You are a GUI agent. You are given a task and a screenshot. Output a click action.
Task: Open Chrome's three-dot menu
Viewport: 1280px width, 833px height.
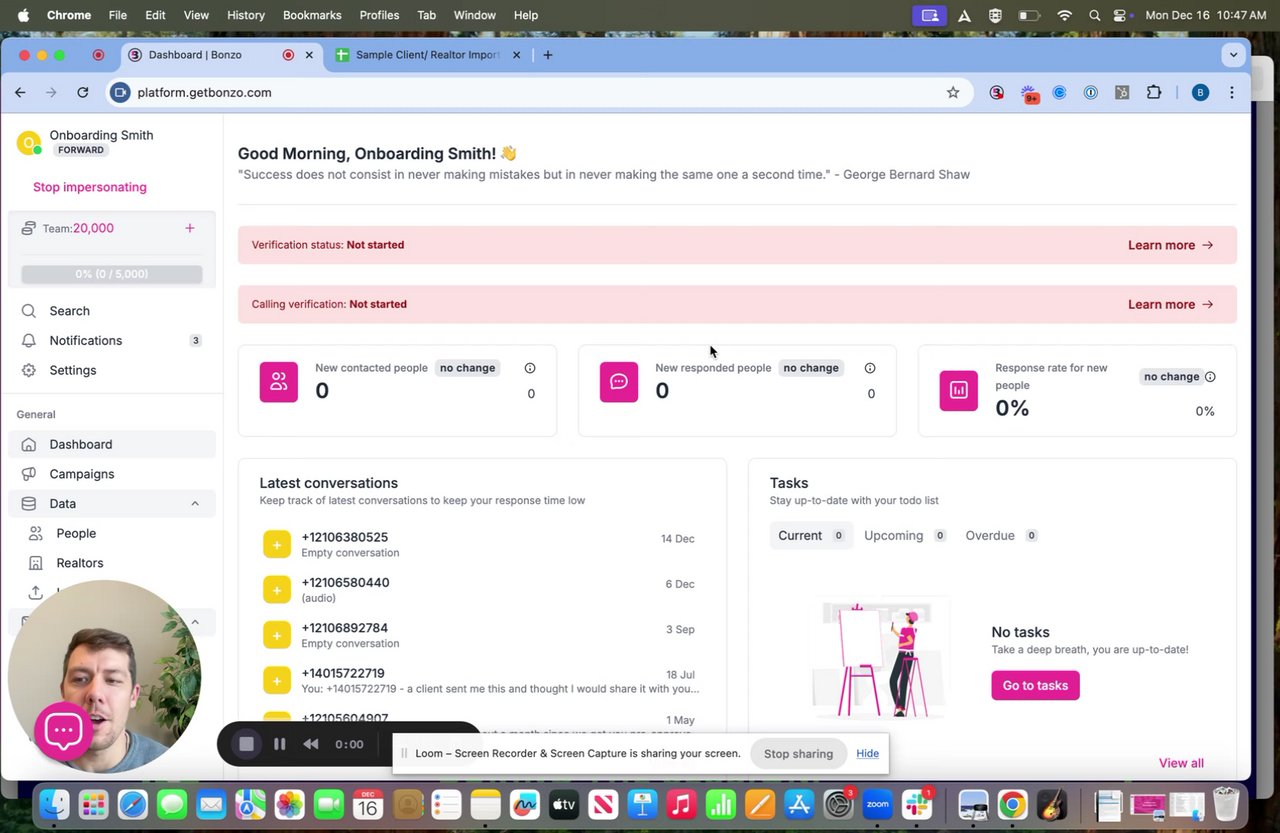pos(1232,92)
